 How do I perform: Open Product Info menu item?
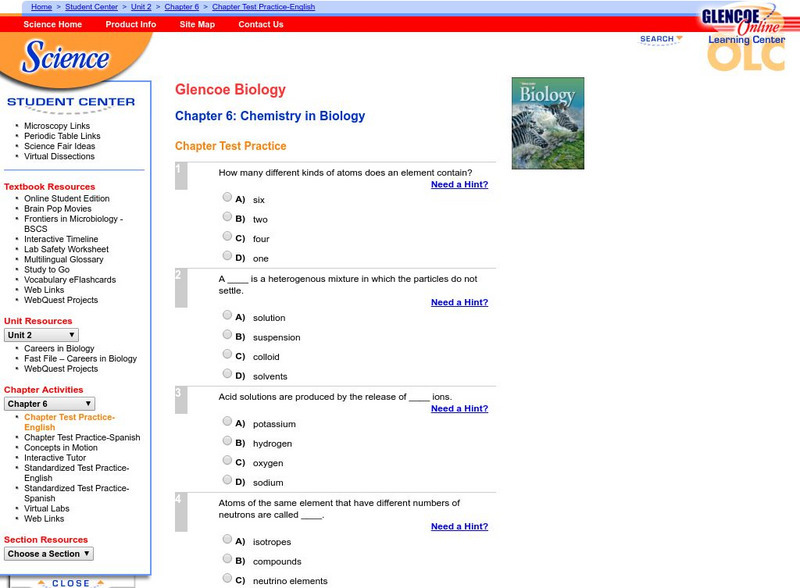click(x=131, y=24)
